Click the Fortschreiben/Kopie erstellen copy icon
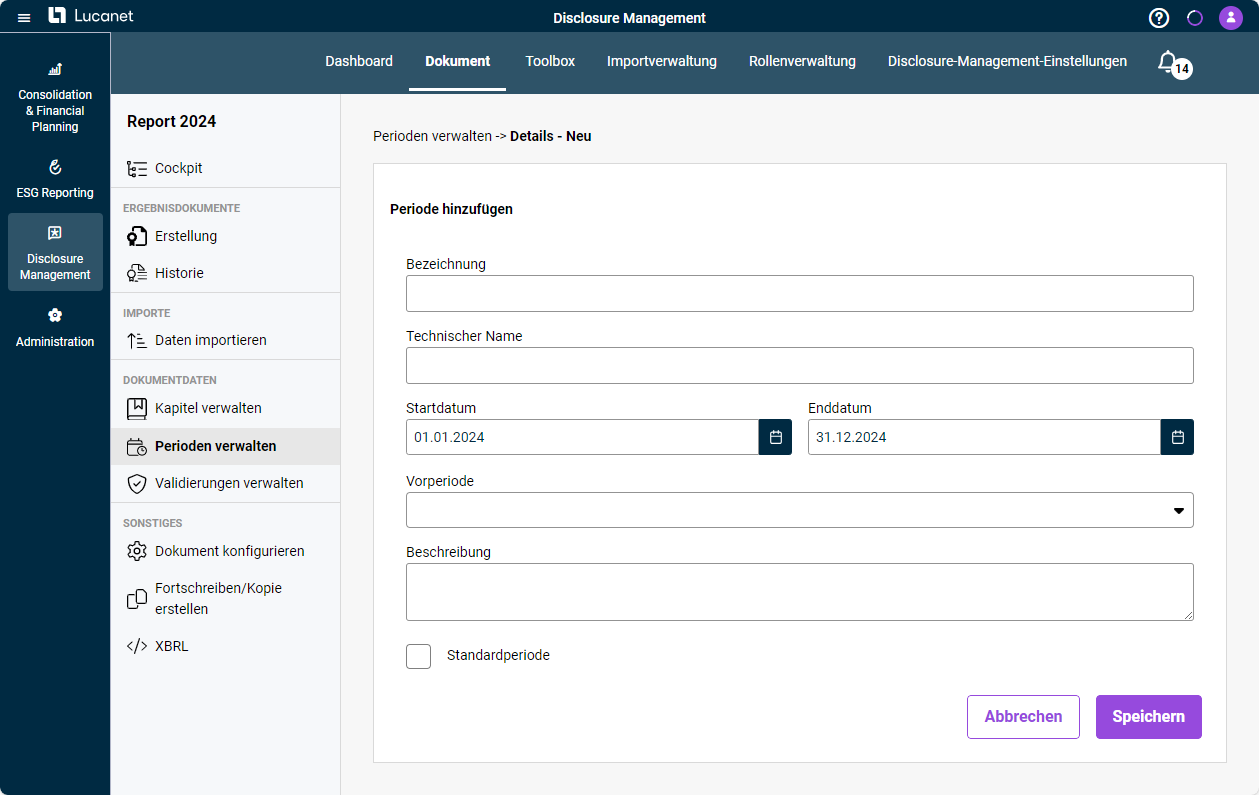This screenshot has width=1259, height=795. (137, 599)
